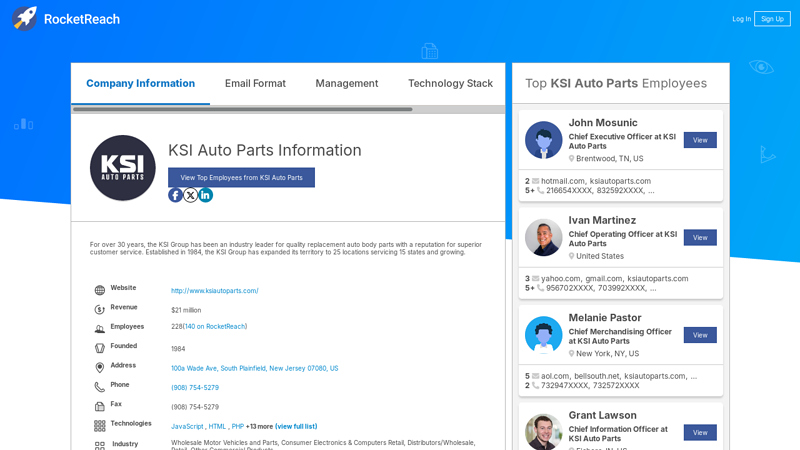Click the Grant Lawson name heading
Screen dimensions: 800x450
pyautogui.click(x=603, y=415)
